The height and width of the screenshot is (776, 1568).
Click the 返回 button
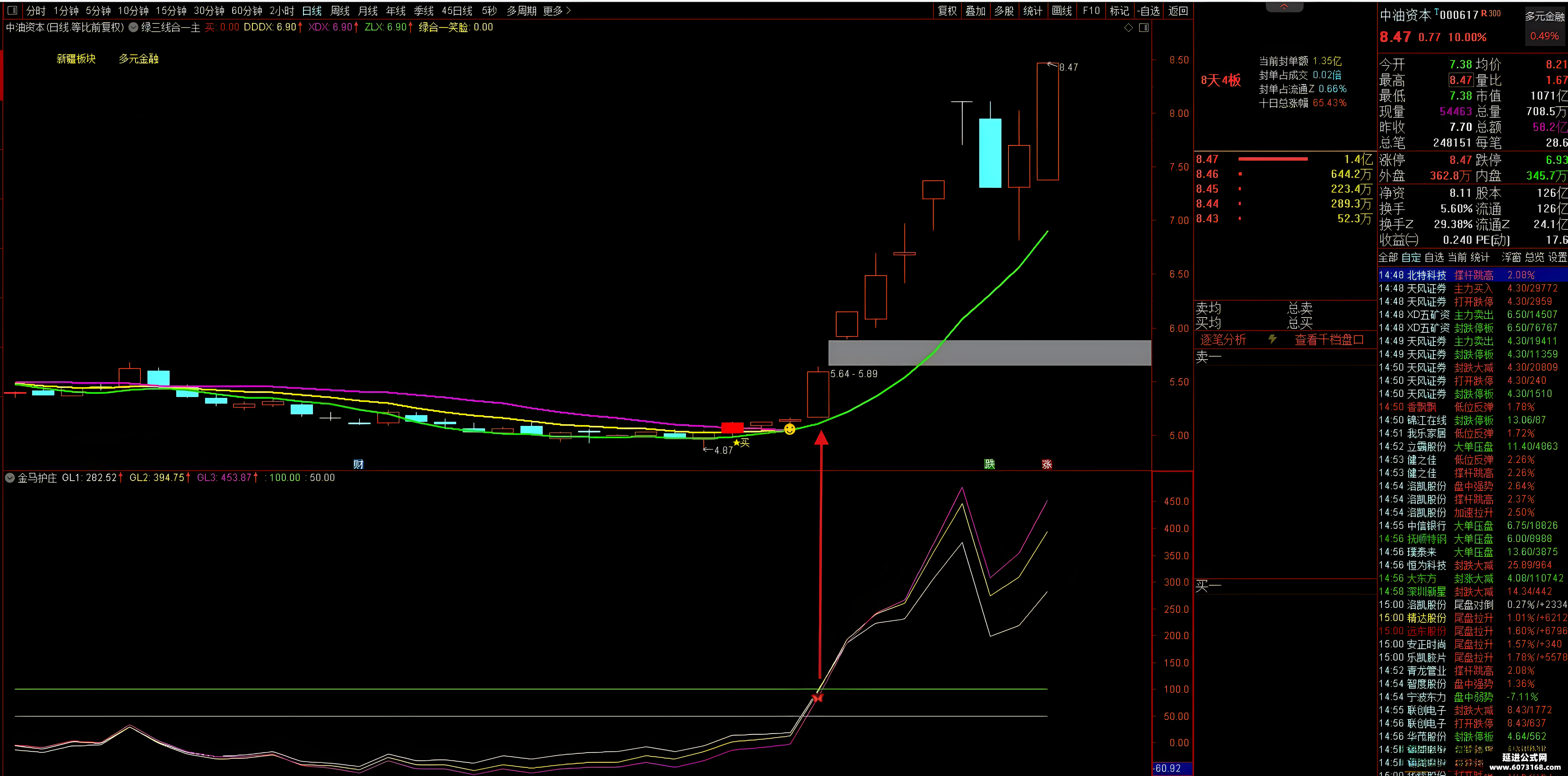[1178, 11]
